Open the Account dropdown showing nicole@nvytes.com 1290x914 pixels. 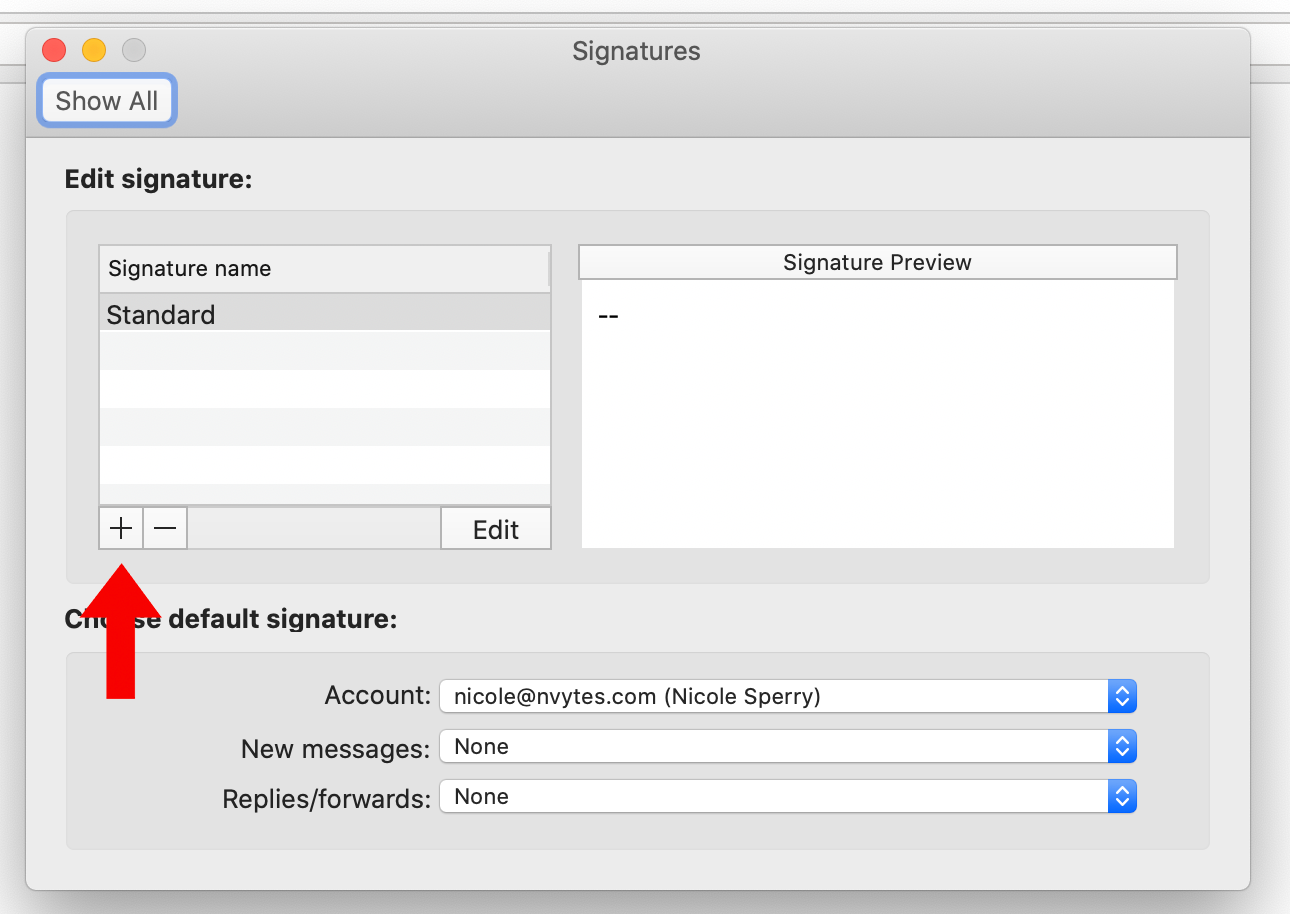(774, 696)
